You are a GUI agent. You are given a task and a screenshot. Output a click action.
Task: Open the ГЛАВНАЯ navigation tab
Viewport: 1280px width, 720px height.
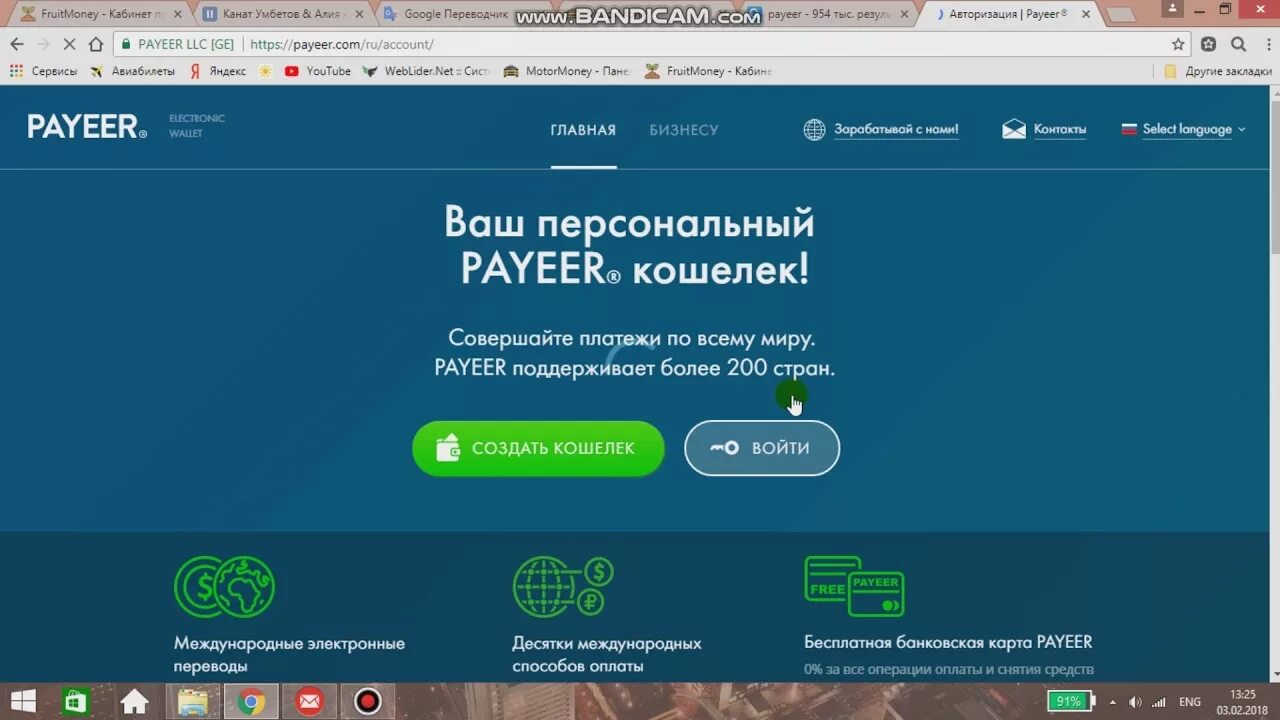point(583,130)
